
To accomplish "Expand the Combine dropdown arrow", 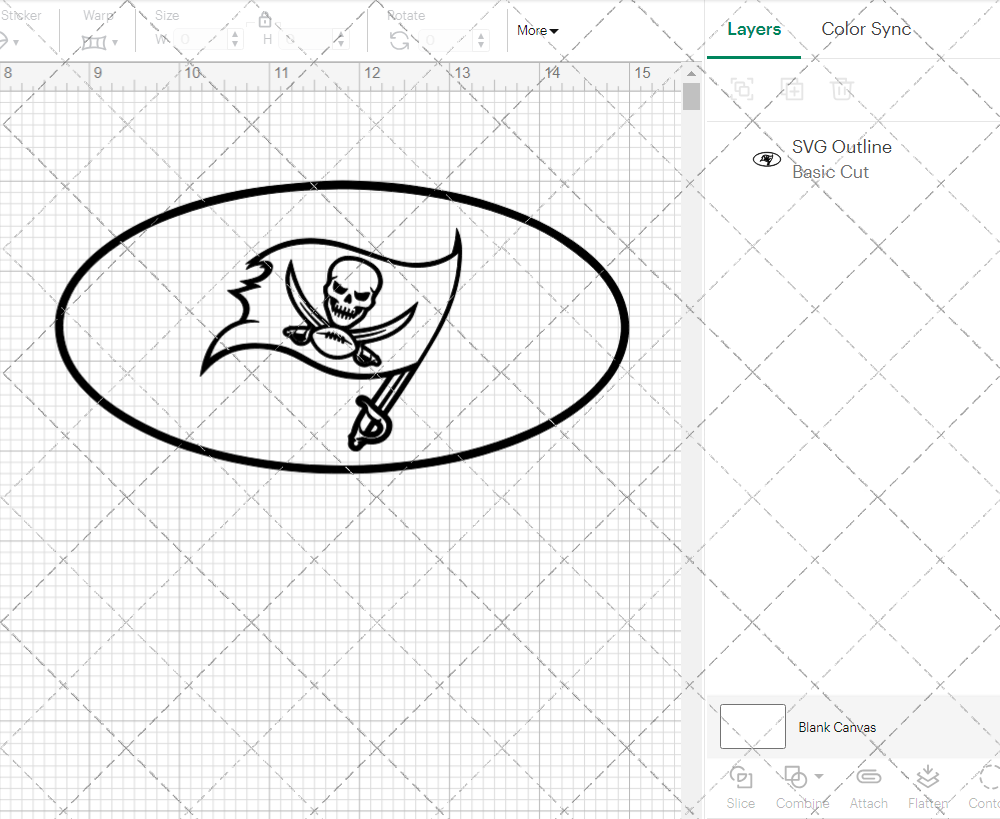I will 820,777.
